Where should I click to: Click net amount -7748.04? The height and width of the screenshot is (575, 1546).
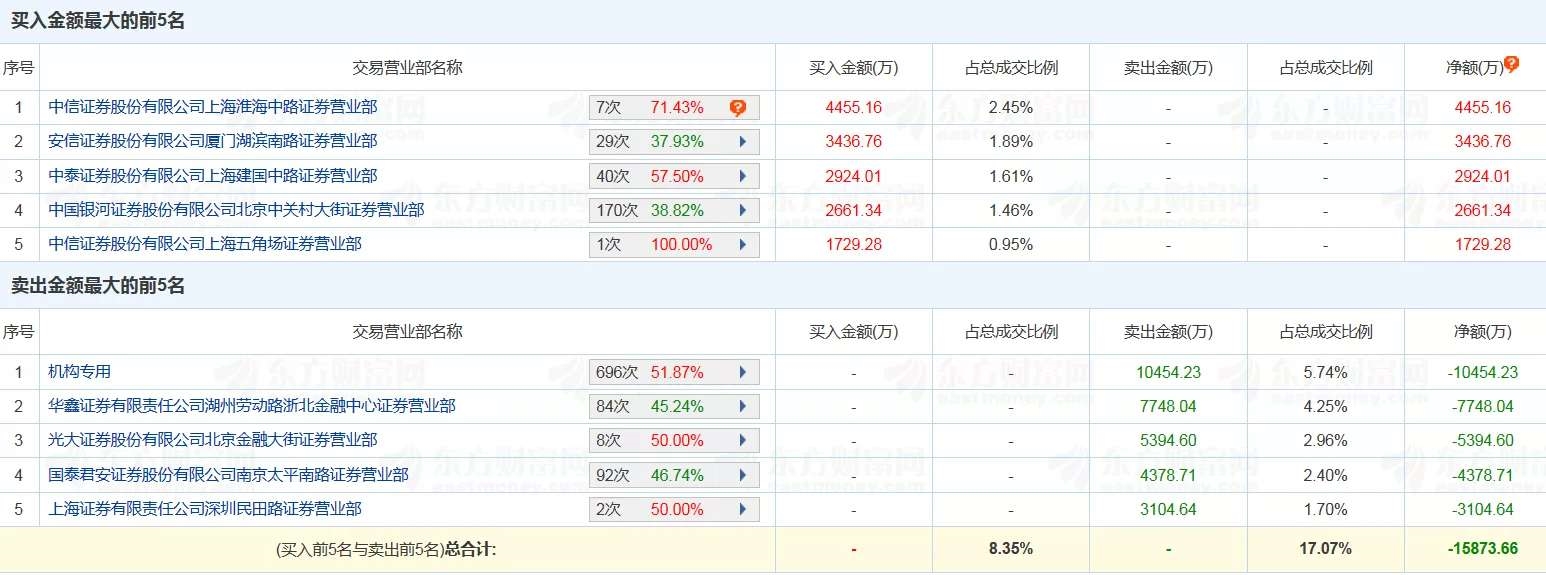[x=1482, y=406]
